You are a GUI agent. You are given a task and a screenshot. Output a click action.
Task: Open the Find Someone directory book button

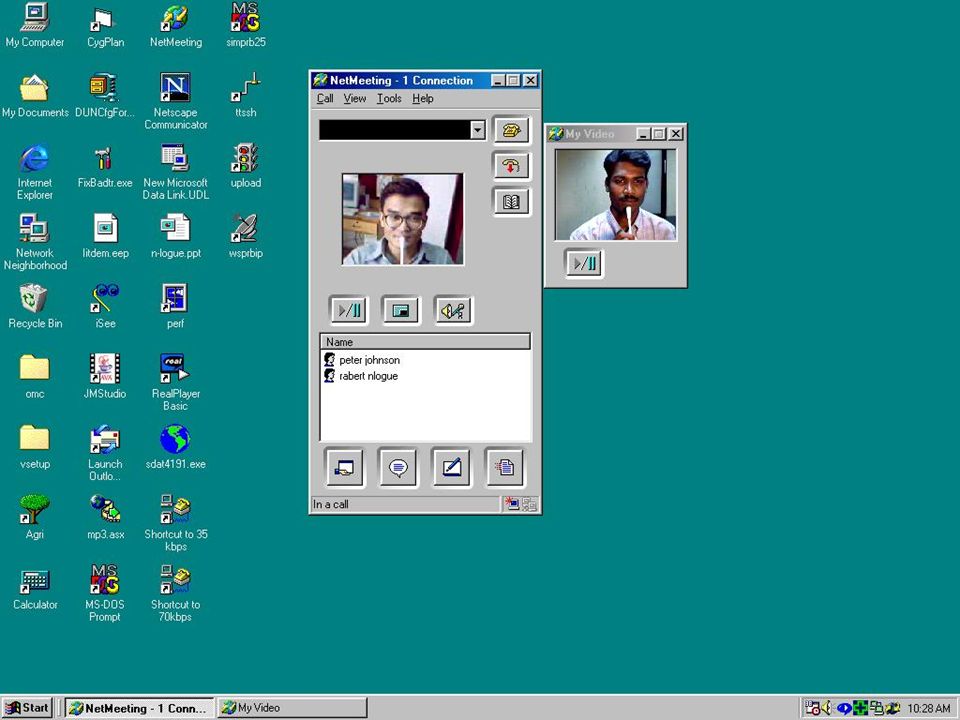(511, 201)
